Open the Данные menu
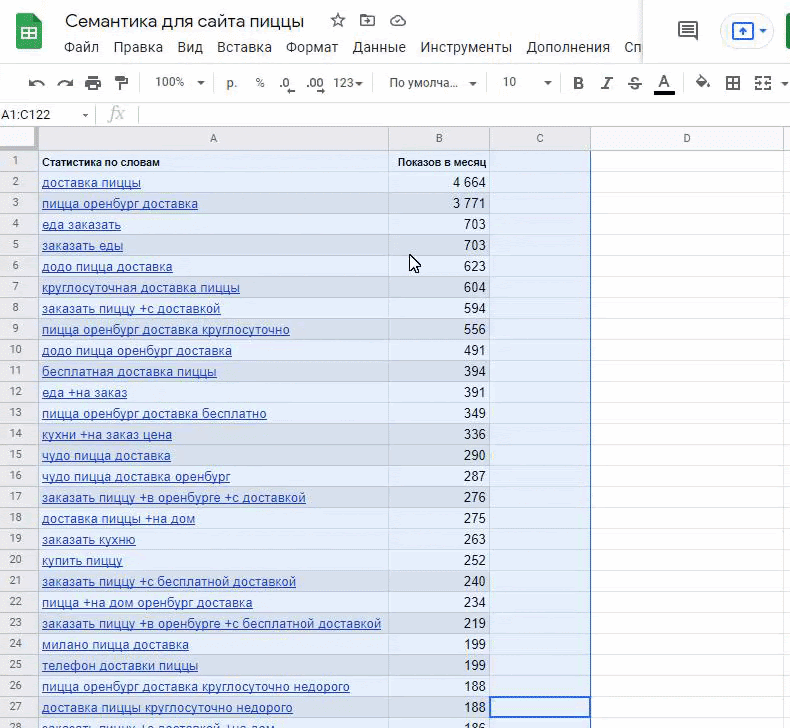The height and width of the screenshot is (728, 790). (x=379, y=47)
